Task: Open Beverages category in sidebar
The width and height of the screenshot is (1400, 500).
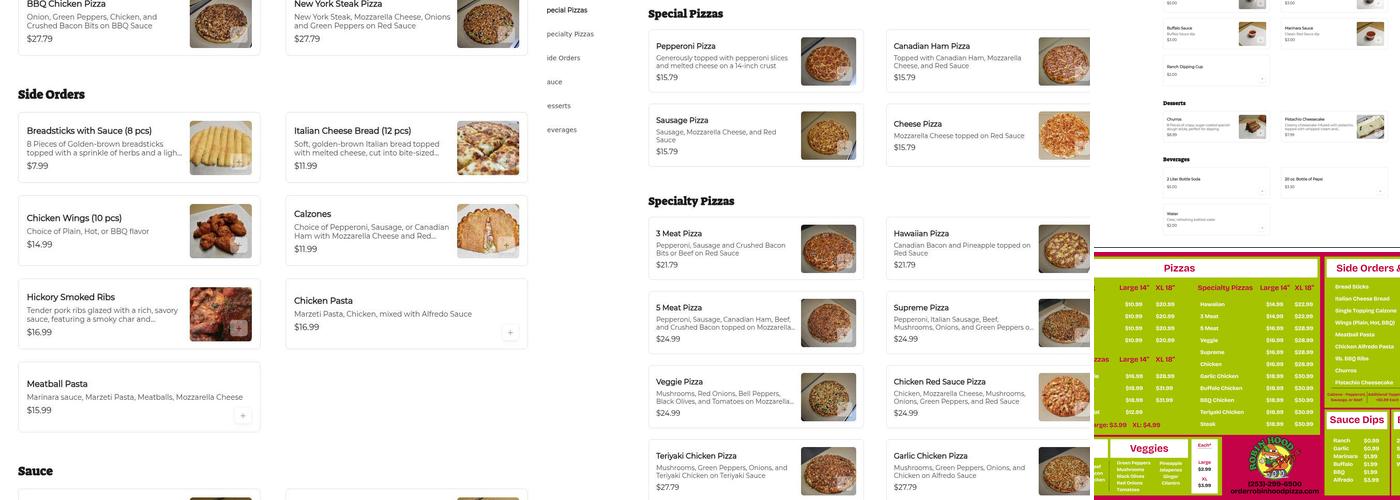Action: pyautogui.click(x=561, y=130)
